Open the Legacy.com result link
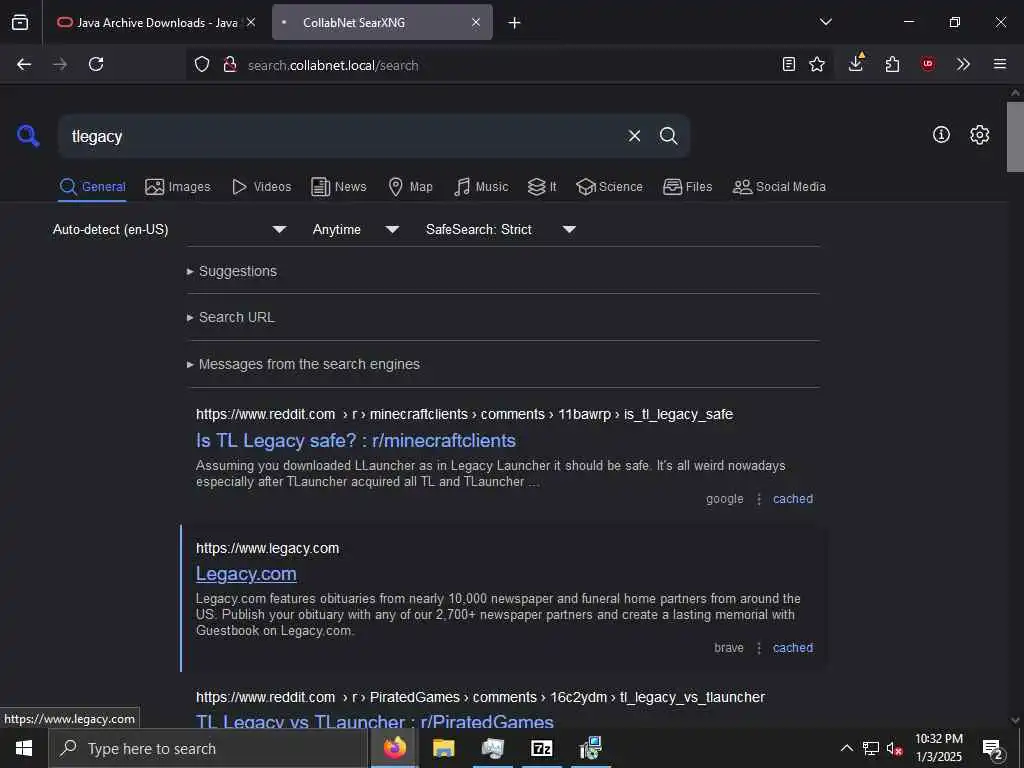1024x768 pixels. coord(246,574)
